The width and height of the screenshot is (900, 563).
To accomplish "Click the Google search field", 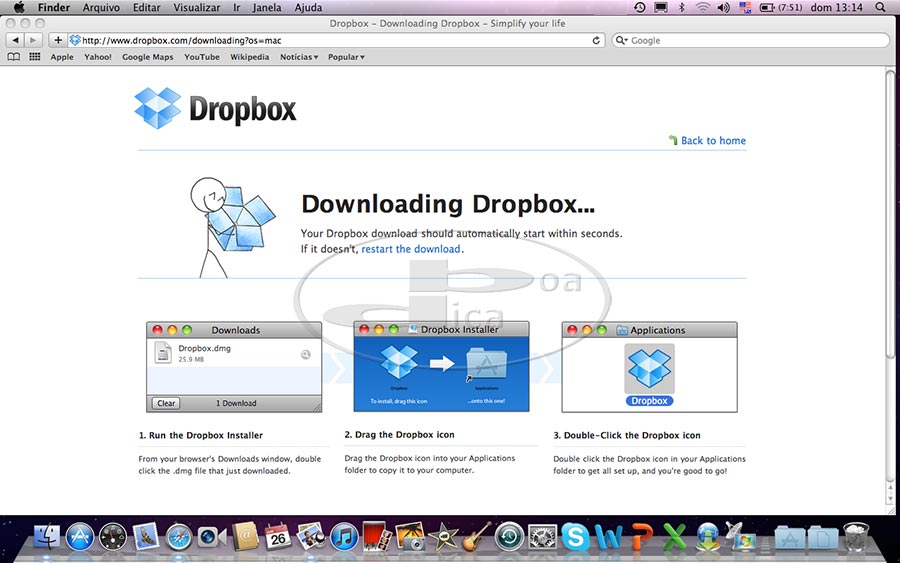I will point(751,40).
